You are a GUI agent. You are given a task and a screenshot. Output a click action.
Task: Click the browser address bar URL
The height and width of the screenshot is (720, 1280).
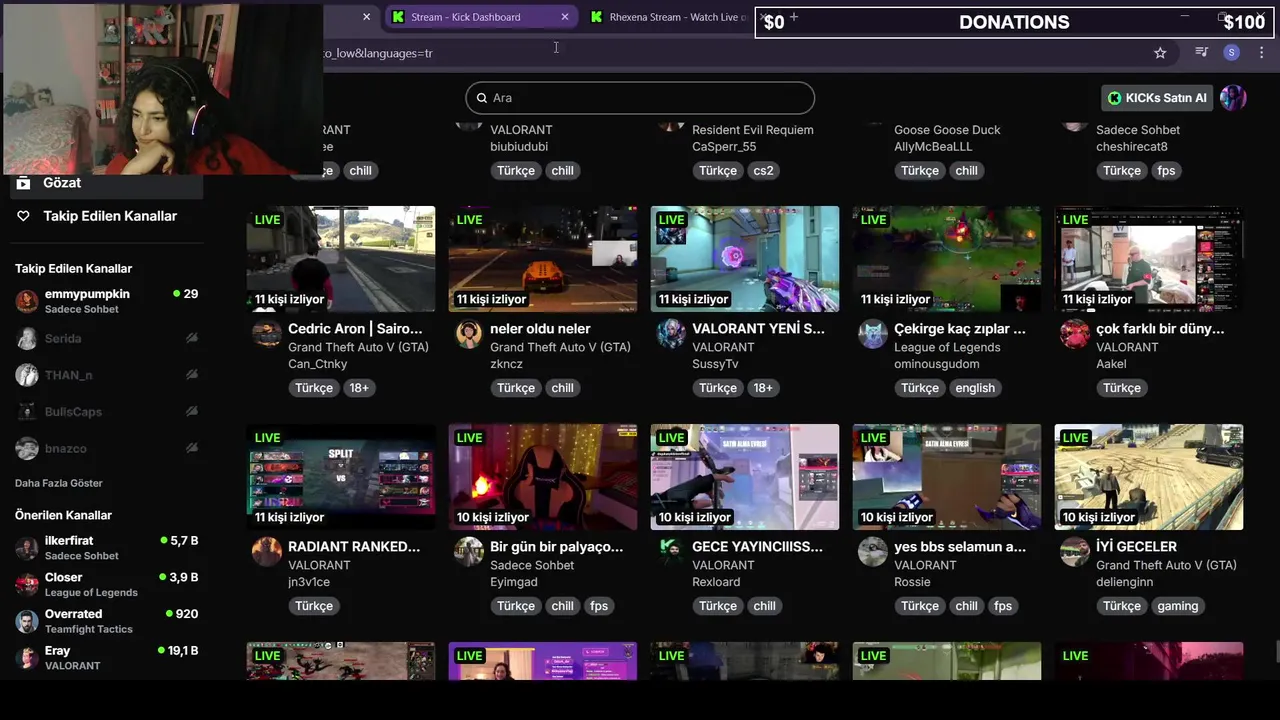[x=378, y=53]
